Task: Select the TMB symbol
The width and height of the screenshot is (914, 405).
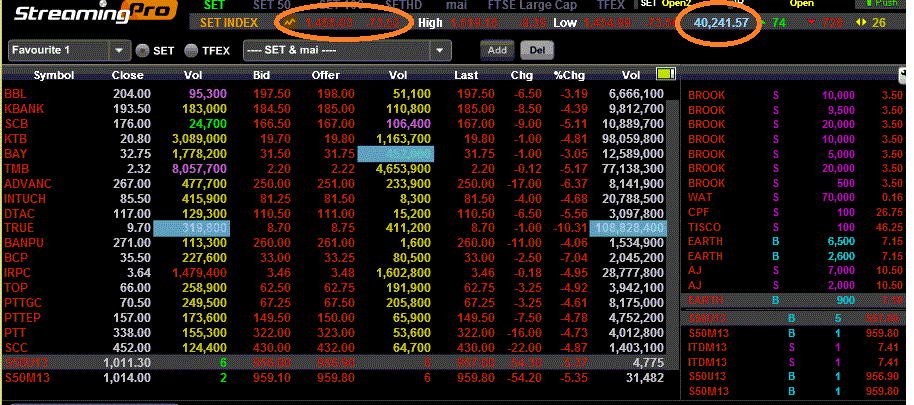Action: [x=16, y=168]
